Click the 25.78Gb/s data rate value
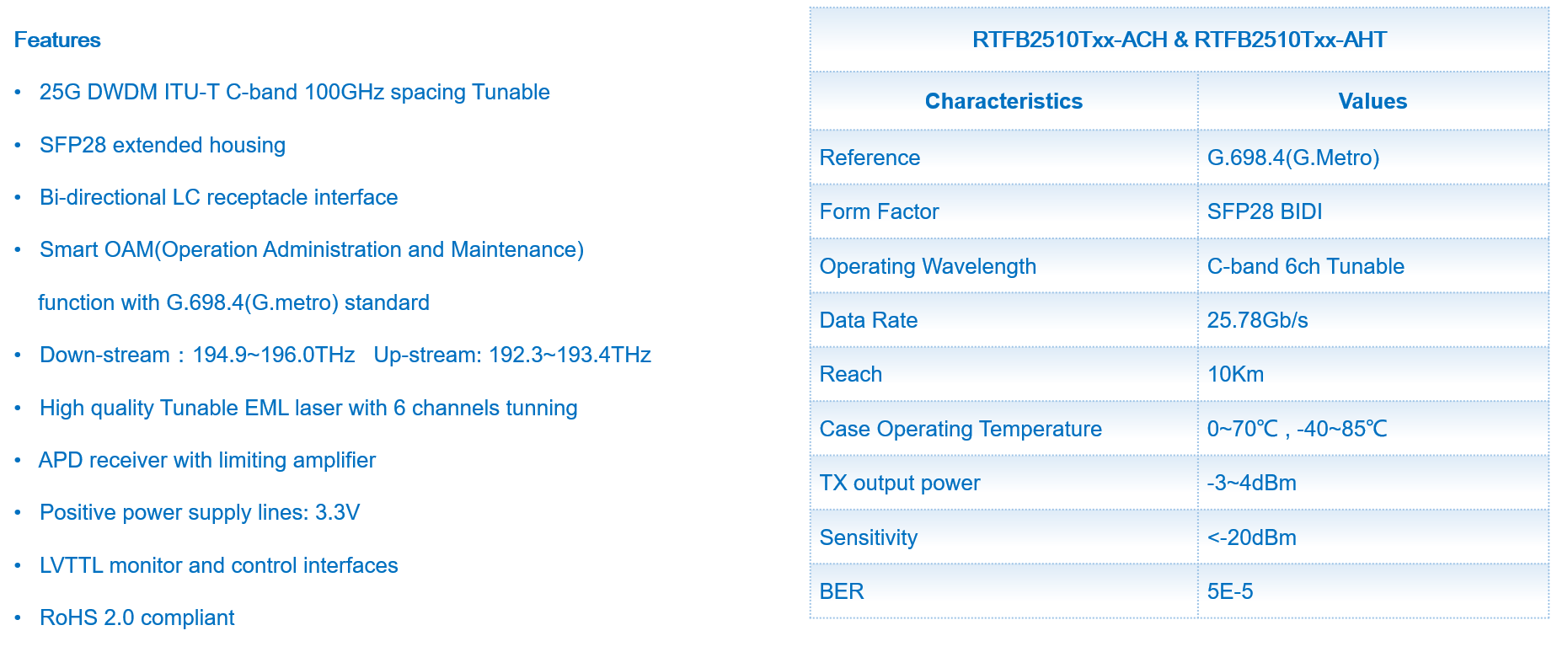Screen dimensions: 1568x652 tap(1257, 320)
